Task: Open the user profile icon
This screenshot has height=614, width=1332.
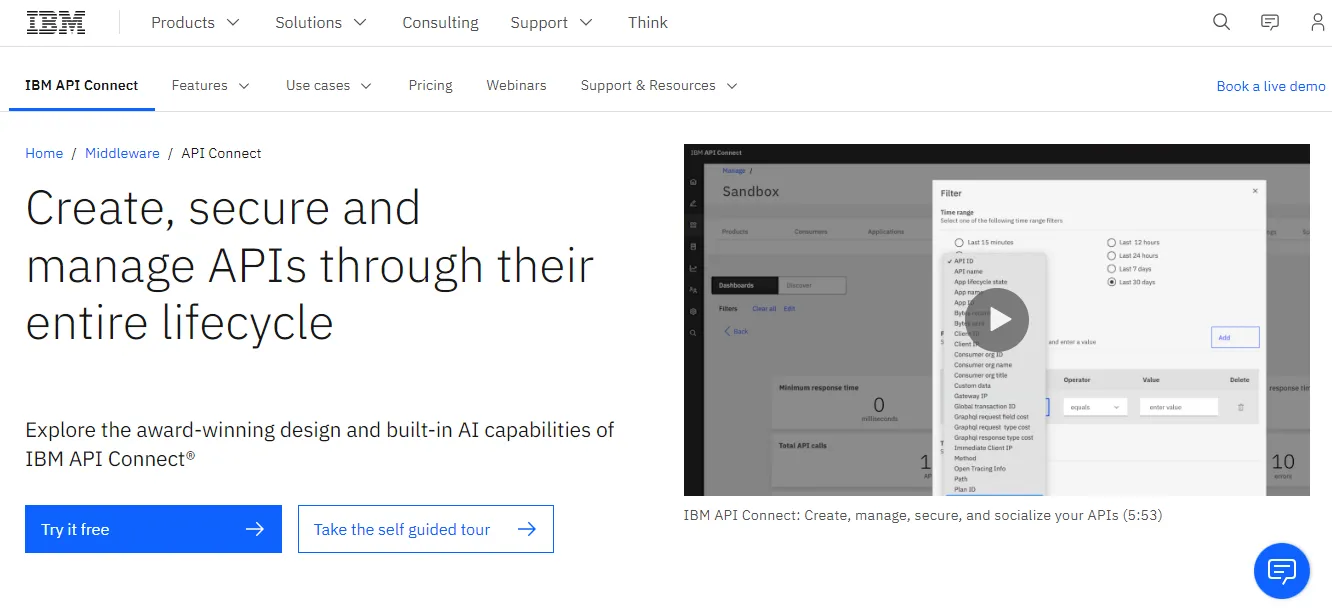Action: pos(1318,22)
